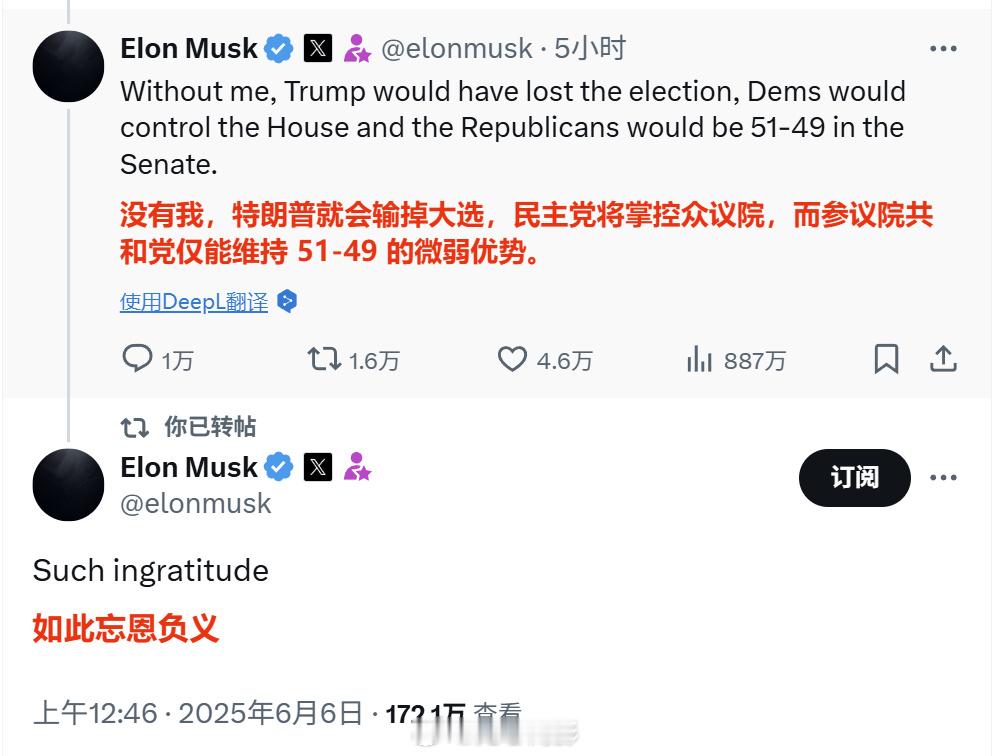
Task: Open Elon Musk avatar on top tweet
Action: [x=68, y=66]
